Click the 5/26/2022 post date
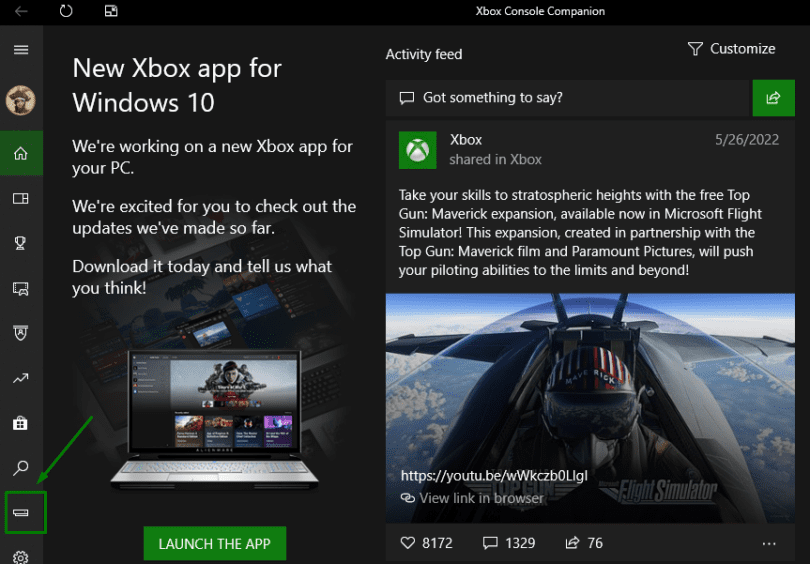 pos(746,140)
